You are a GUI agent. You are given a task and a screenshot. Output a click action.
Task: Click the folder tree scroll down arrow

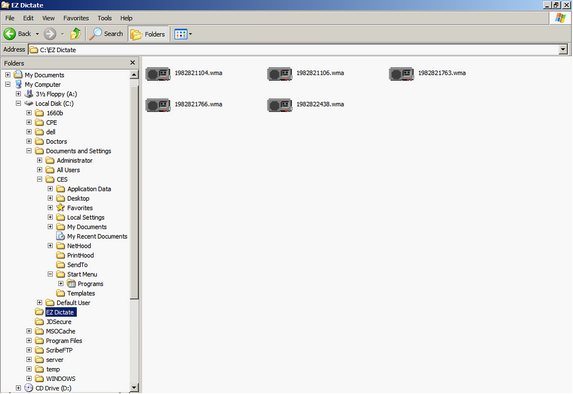pos(134,387)
